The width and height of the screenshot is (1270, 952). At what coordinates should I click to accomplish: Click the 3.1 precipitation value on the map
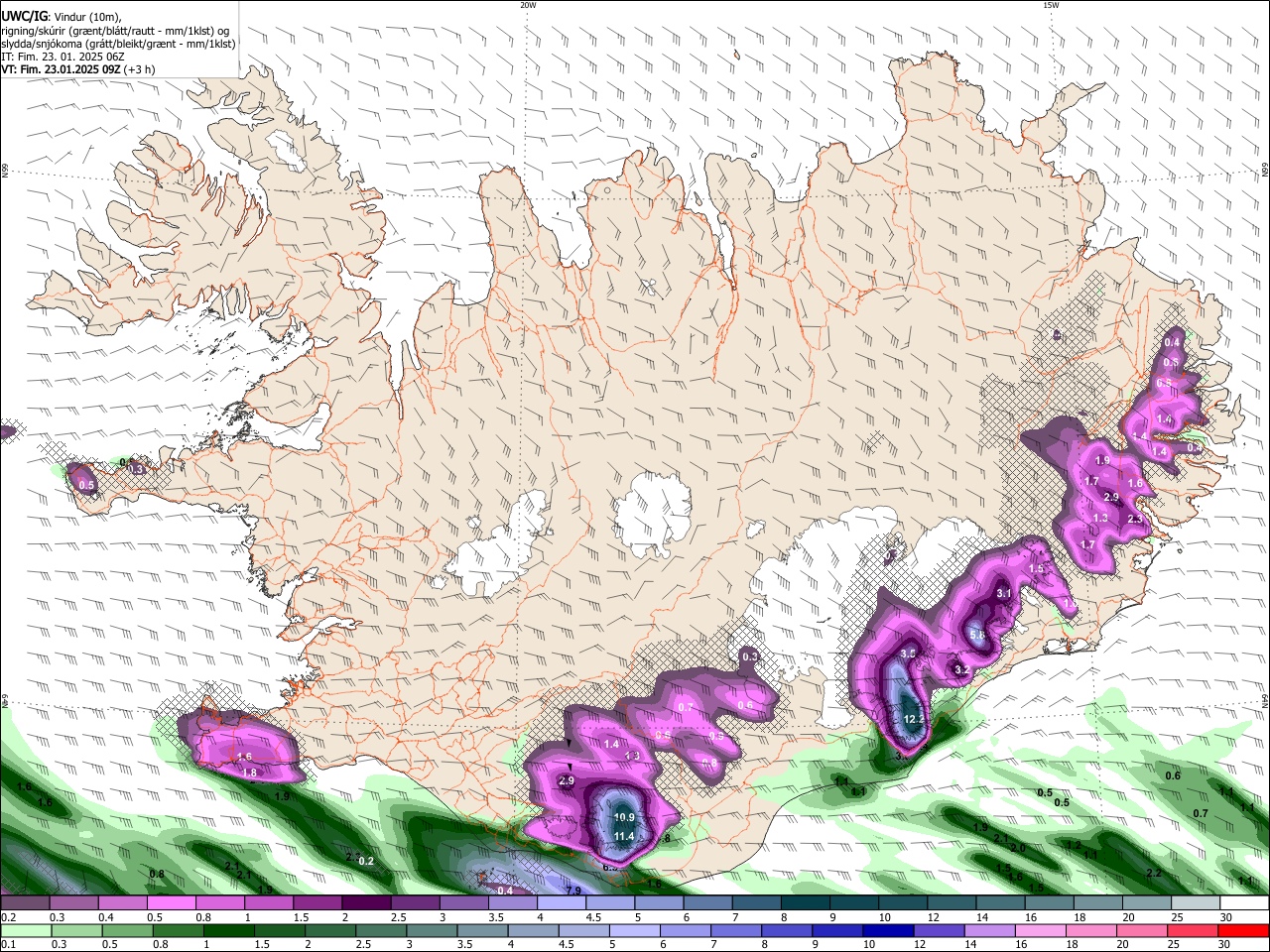(1003, 593)
